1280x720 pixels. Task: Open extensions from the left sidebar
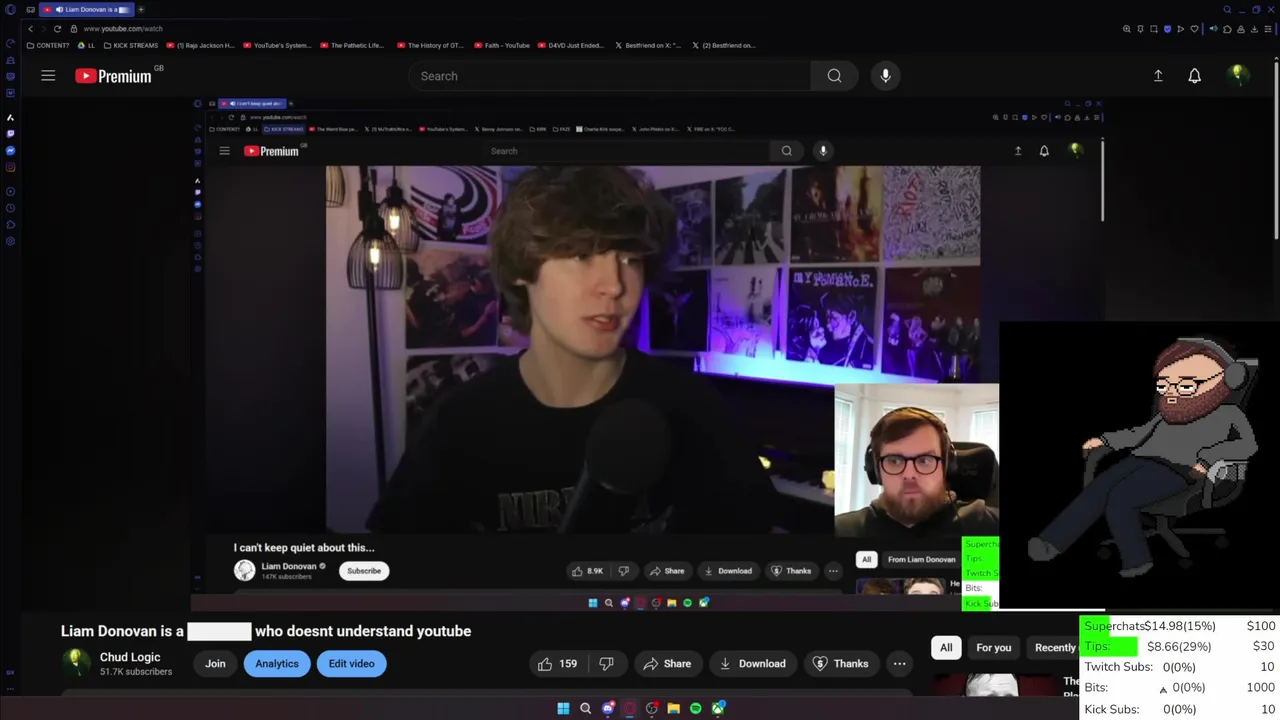pyautogui.click(x=11, y=224)
